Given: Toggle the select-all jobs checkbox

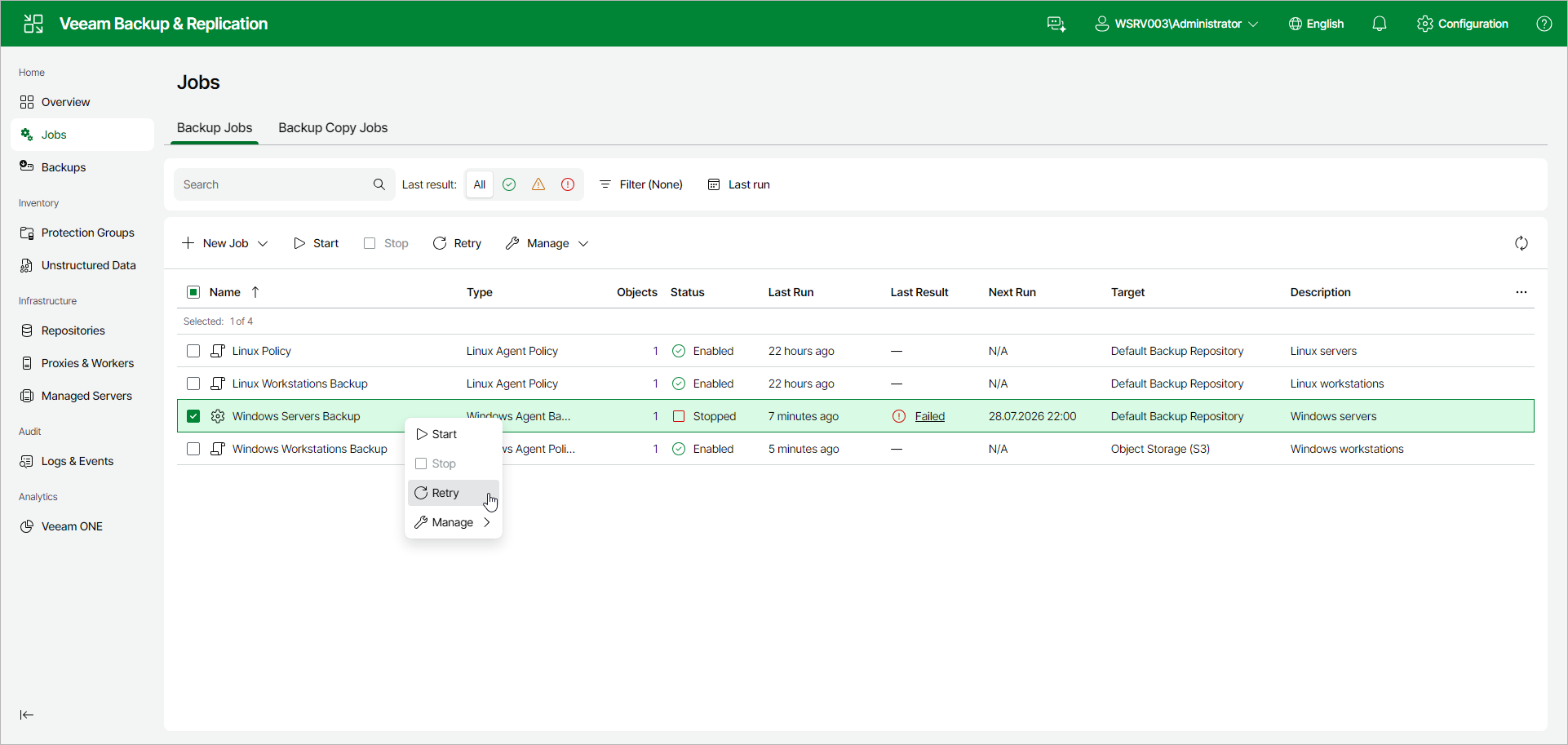Looking at the screenshot, I should click(193, 292).
